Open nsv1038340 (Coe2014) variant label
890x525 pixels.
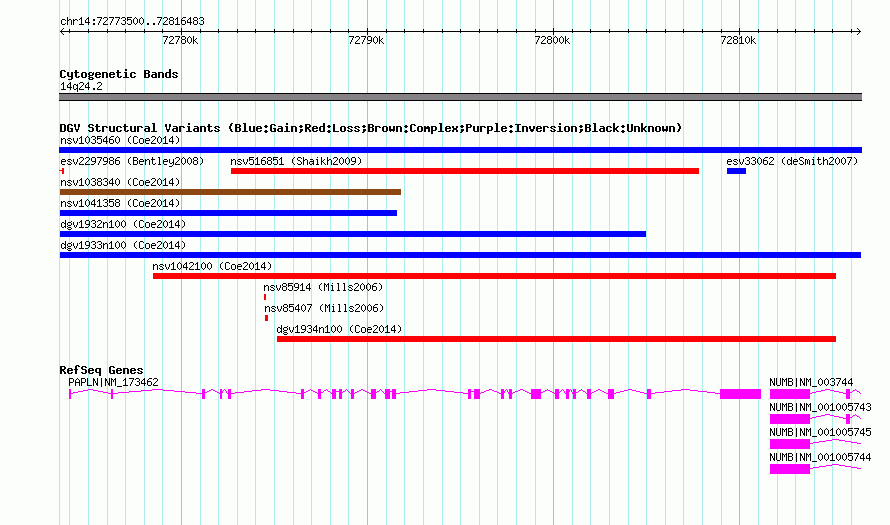(120, 182)
